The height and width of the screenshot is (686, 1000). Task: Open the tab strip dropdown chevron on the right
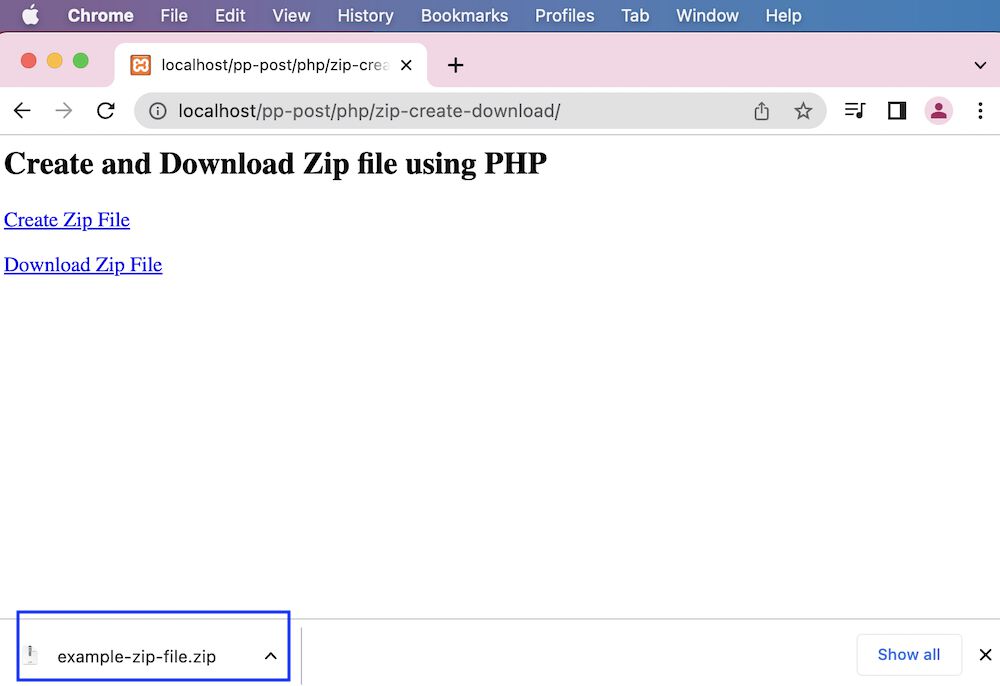[x=980, y=64]
